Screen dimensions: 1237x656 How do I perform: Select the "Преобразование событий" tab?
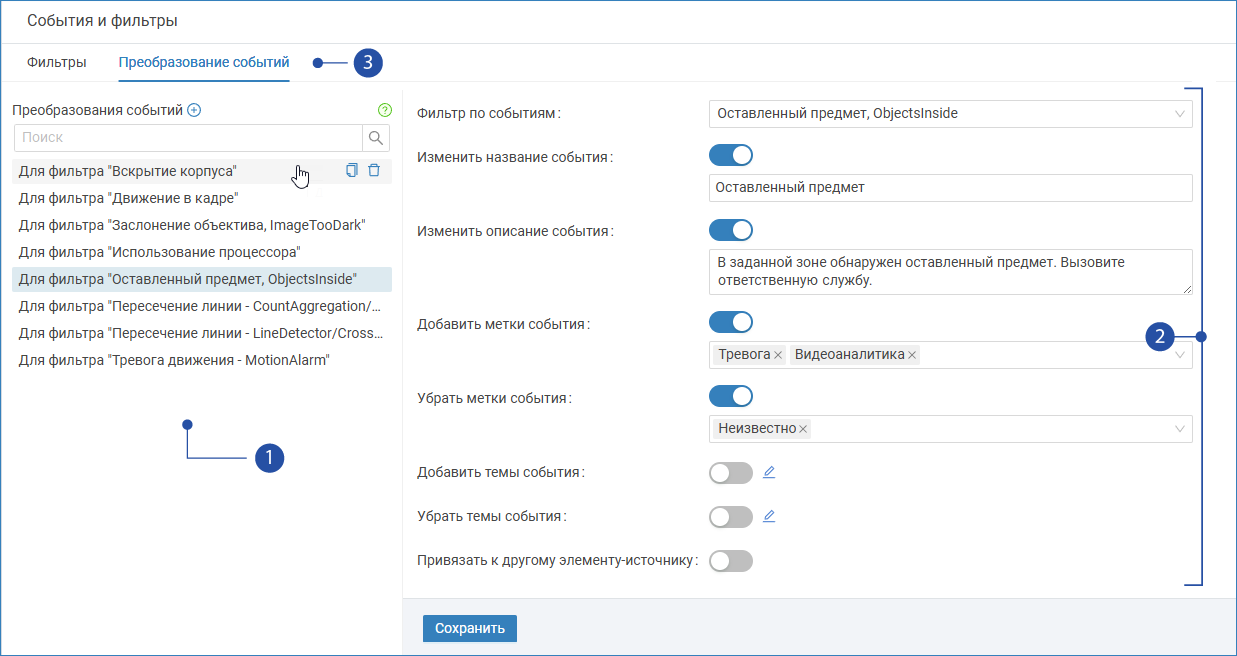[204, 62]
